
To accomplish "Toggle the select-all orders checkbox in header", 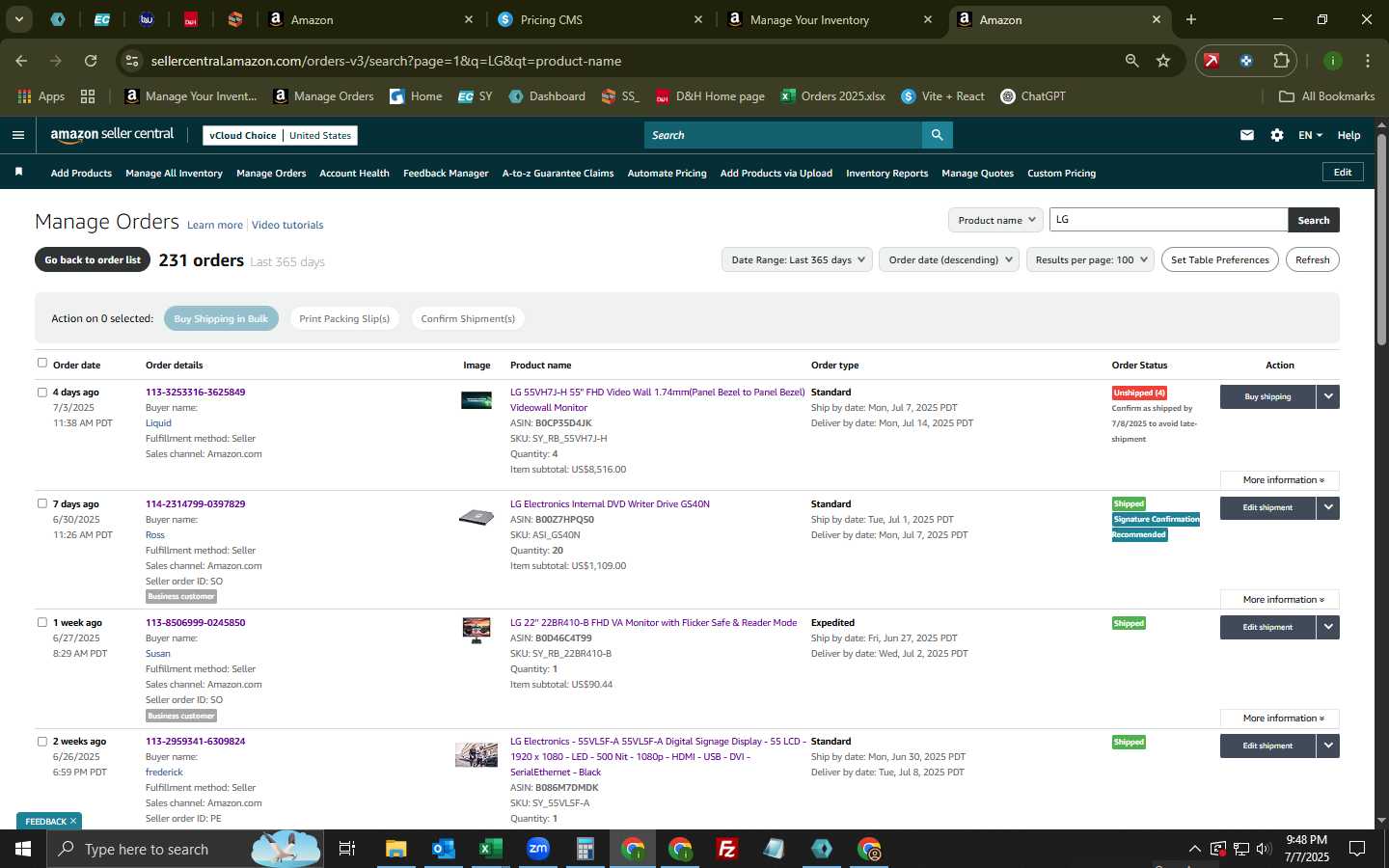I will [41, 363].
